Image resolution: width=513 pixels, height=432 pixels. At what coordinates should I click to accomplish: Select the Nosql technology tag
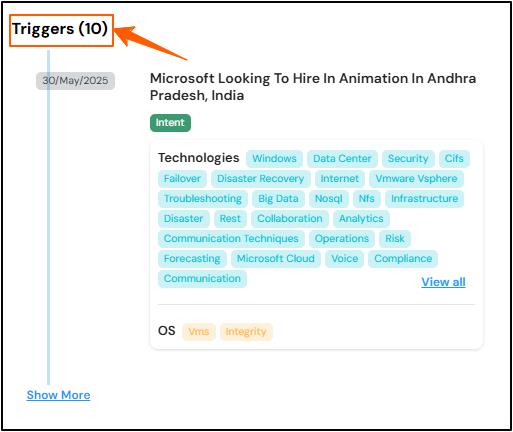click(x=329, y=199)
